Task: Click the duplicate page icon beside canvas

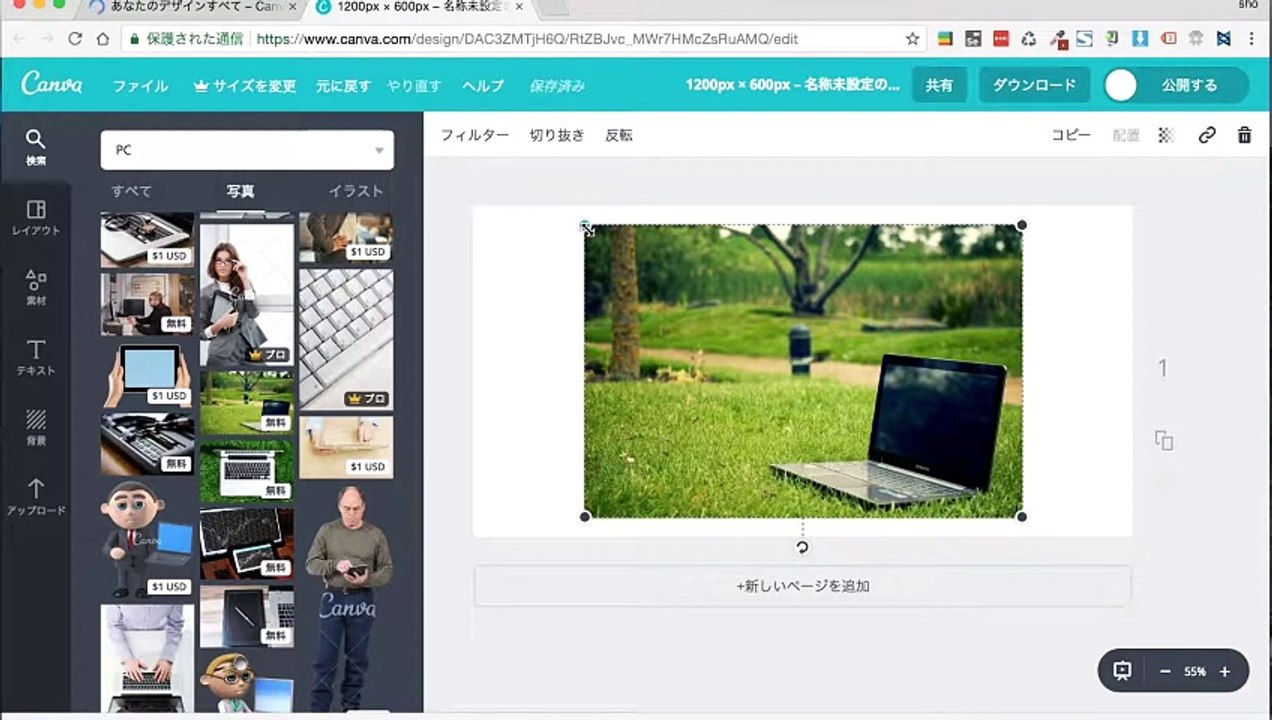Action: (1163, 440)
